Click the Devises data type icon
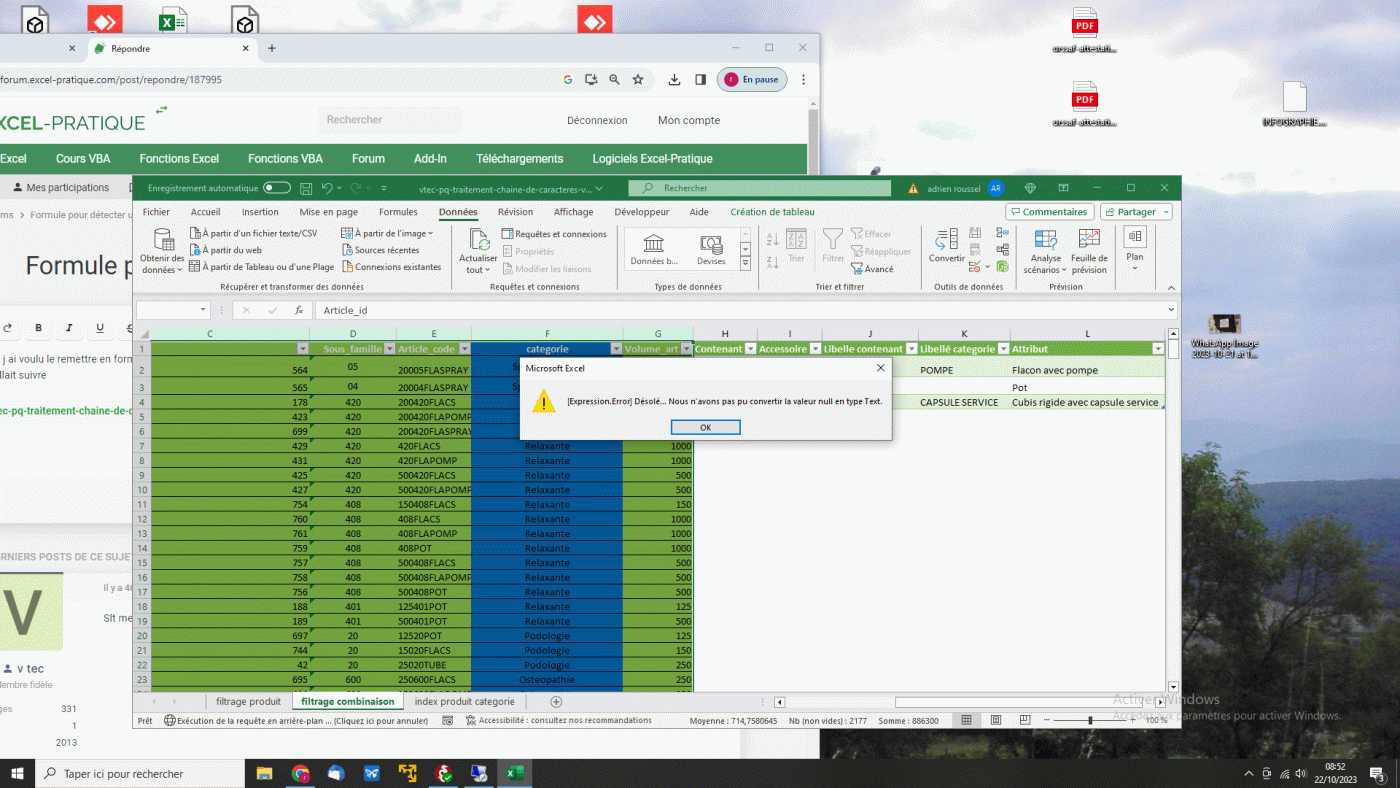1400x788 pixels. pyautogui.click(x=711, y=244)
